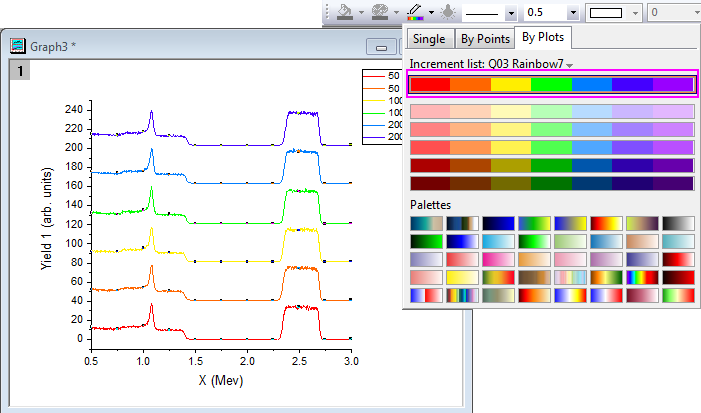Pick the darkest rainbow color row

pos(551,183)
